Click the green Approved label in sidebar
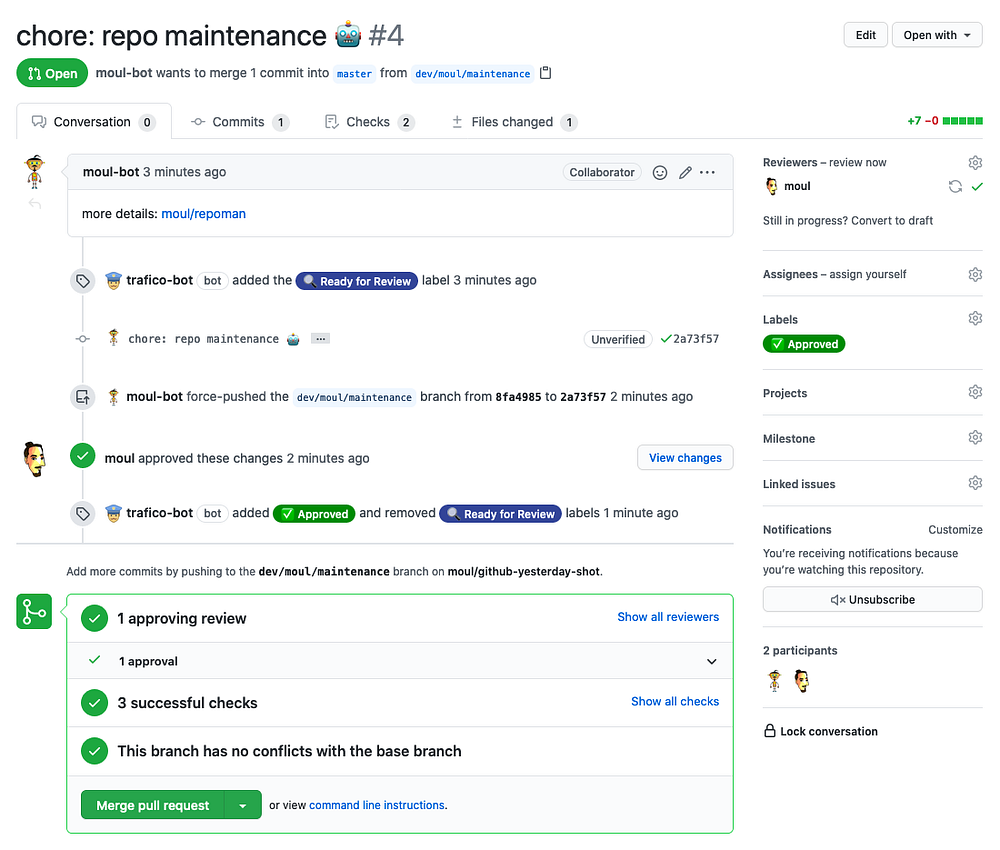This screenshot has width=1000, height=850. 804,344
